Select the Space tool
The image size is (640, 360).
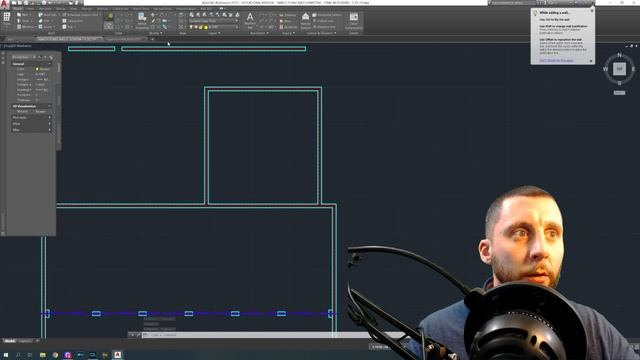click(46, 27)
